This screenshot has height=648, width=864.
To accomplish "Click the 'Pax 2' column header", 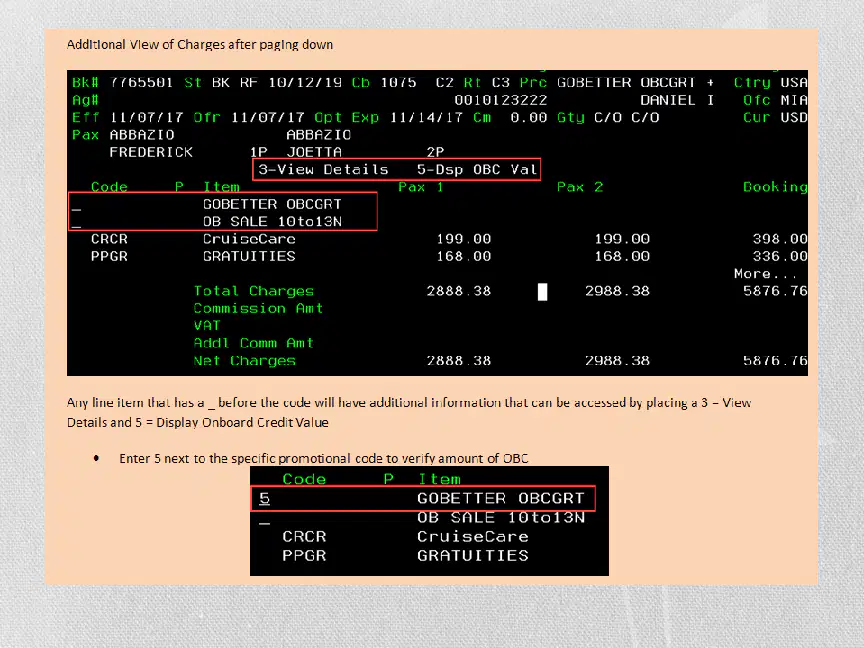I will [580, 187].
